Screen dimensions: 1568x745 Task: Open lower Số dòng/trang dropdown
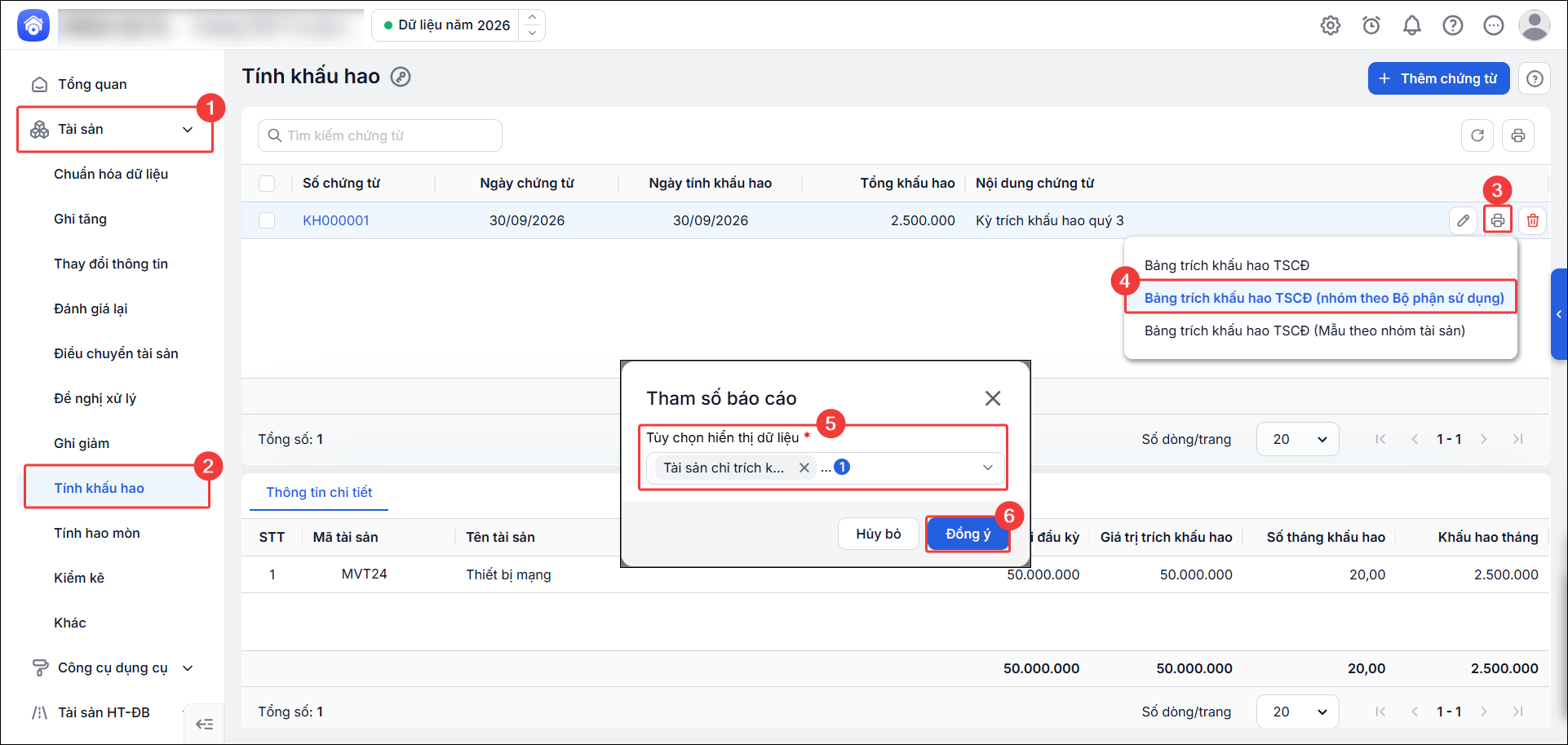(1297, 712)
